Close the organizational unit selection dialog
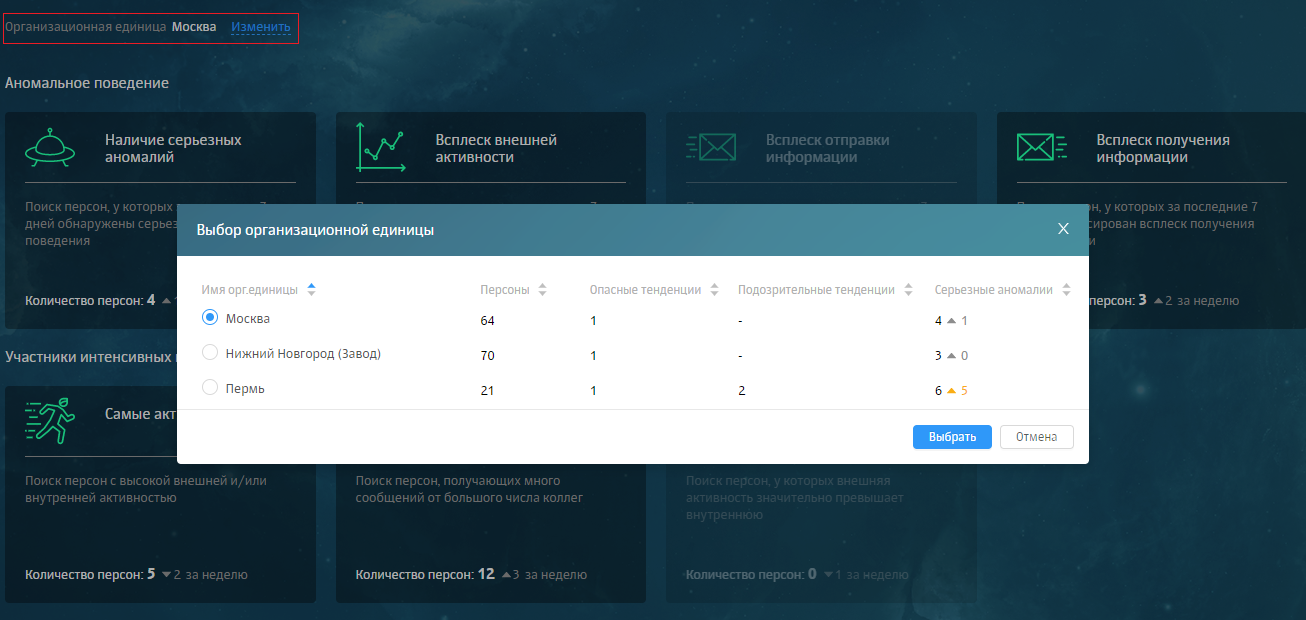The width and height of the screenshot is (1306, 620). 1063,229
